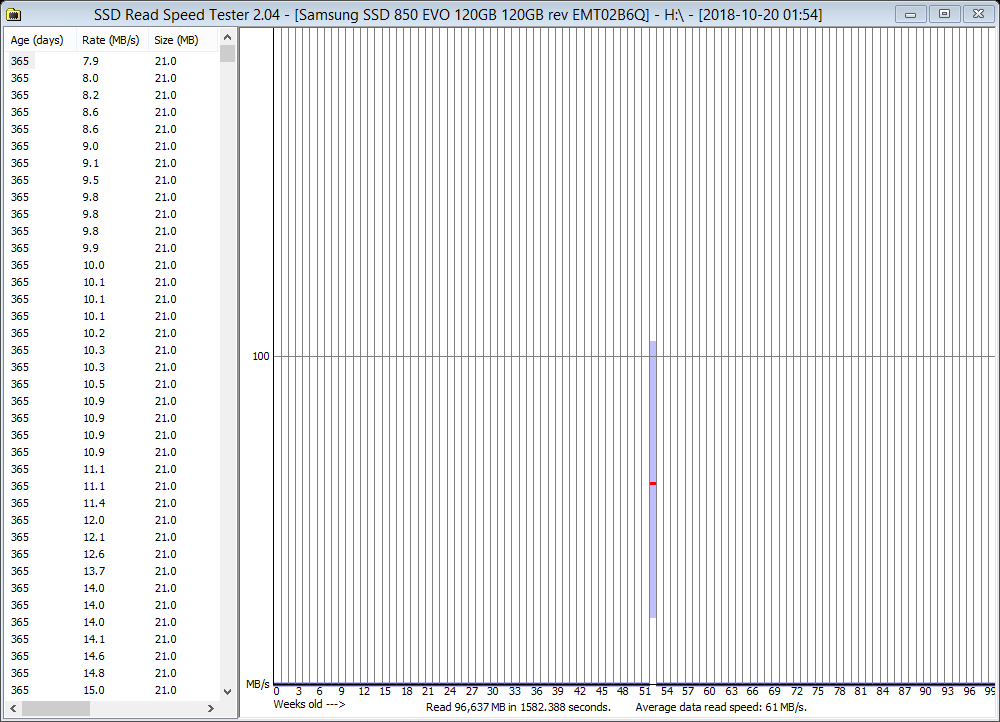Click the list's scroll up arrow

[x=228, y=38]
